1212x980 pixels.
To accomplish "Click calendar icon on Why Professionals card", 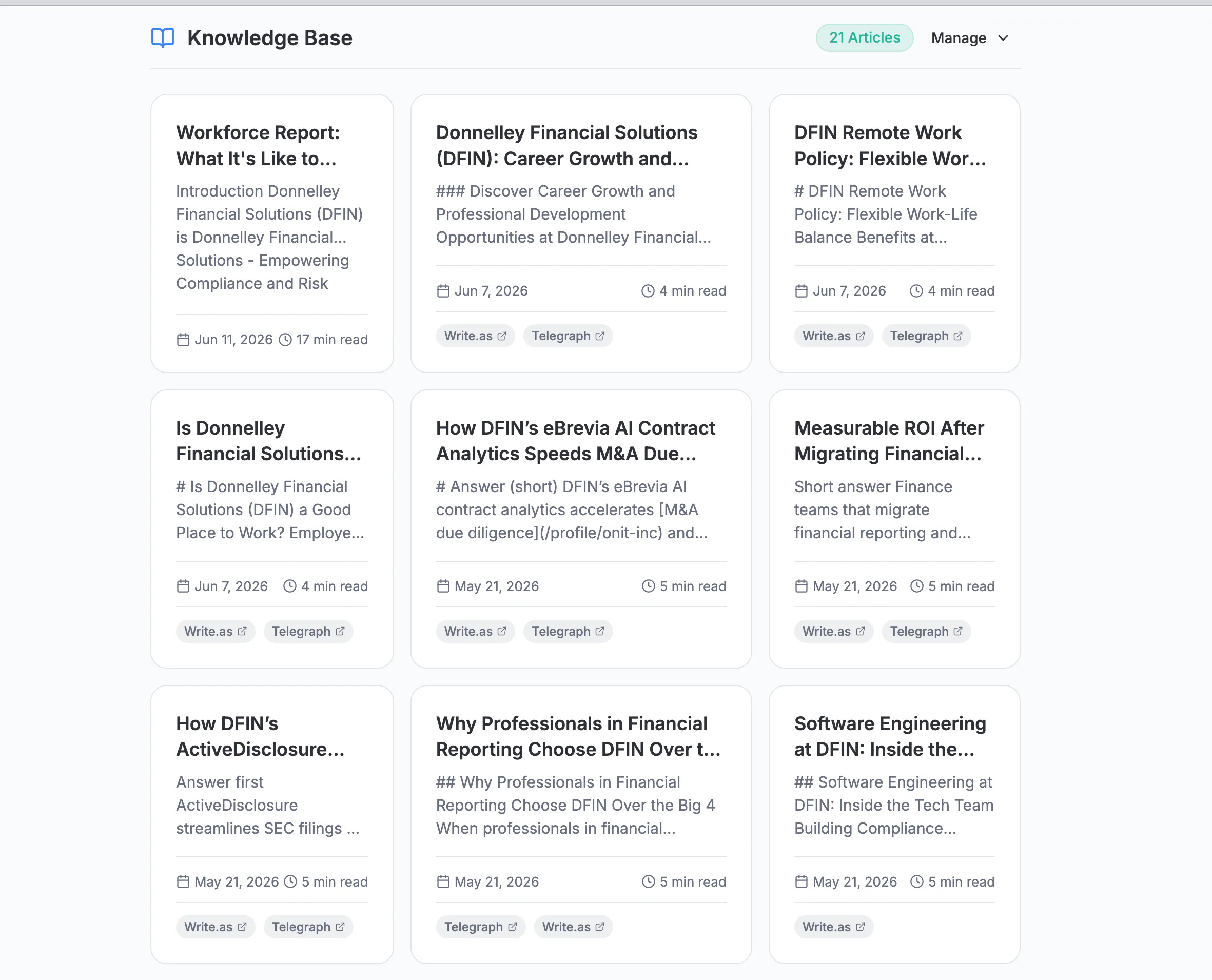I will (x=443, y=882).
